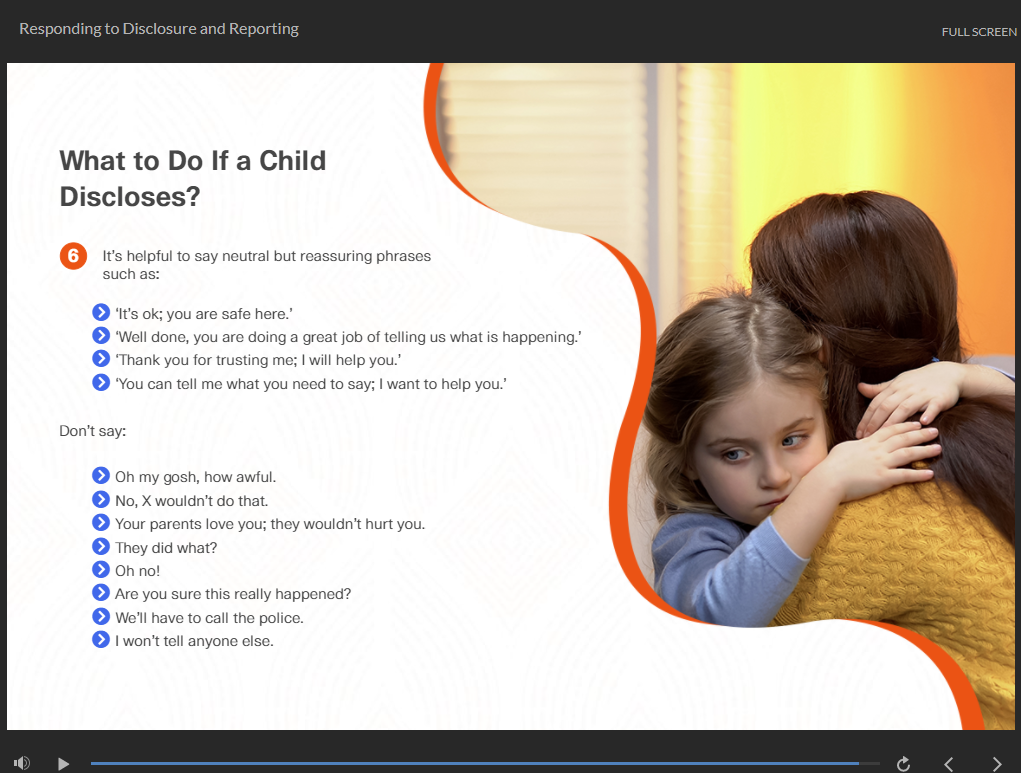Click the text Are you sure this really happened?

coord(233,595)
